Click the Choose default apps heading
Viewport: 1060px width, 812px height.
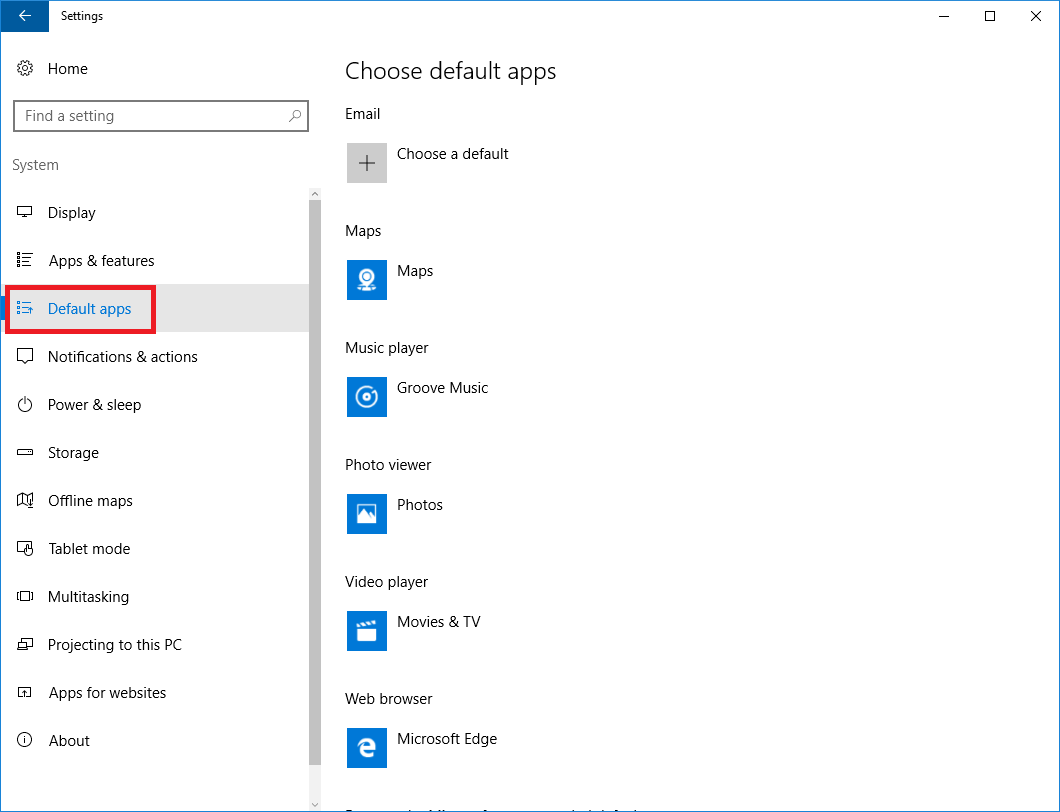(x=450, y=71)
